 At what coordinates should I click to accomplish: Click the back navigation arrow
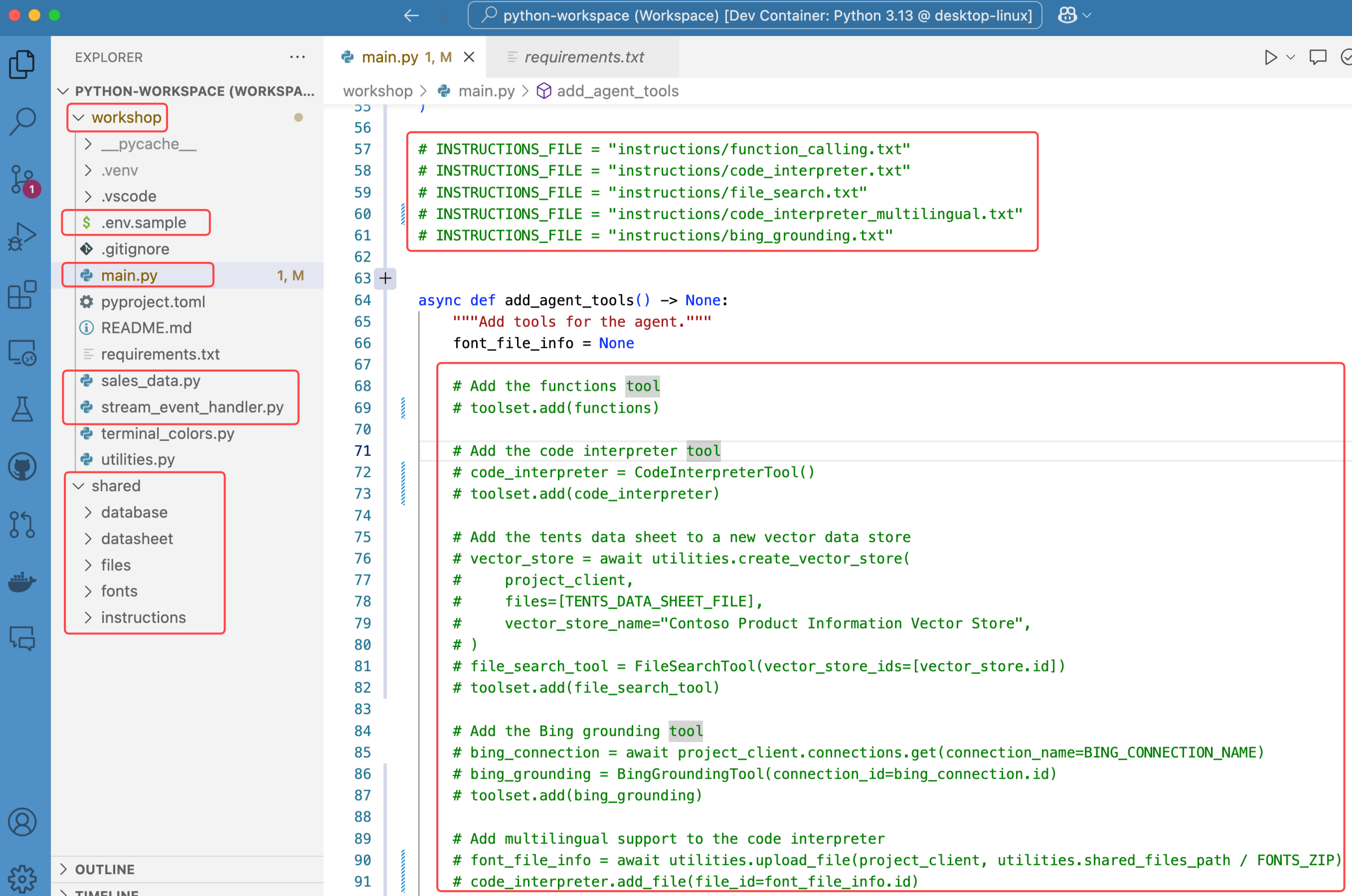click(x=411, y=15)
